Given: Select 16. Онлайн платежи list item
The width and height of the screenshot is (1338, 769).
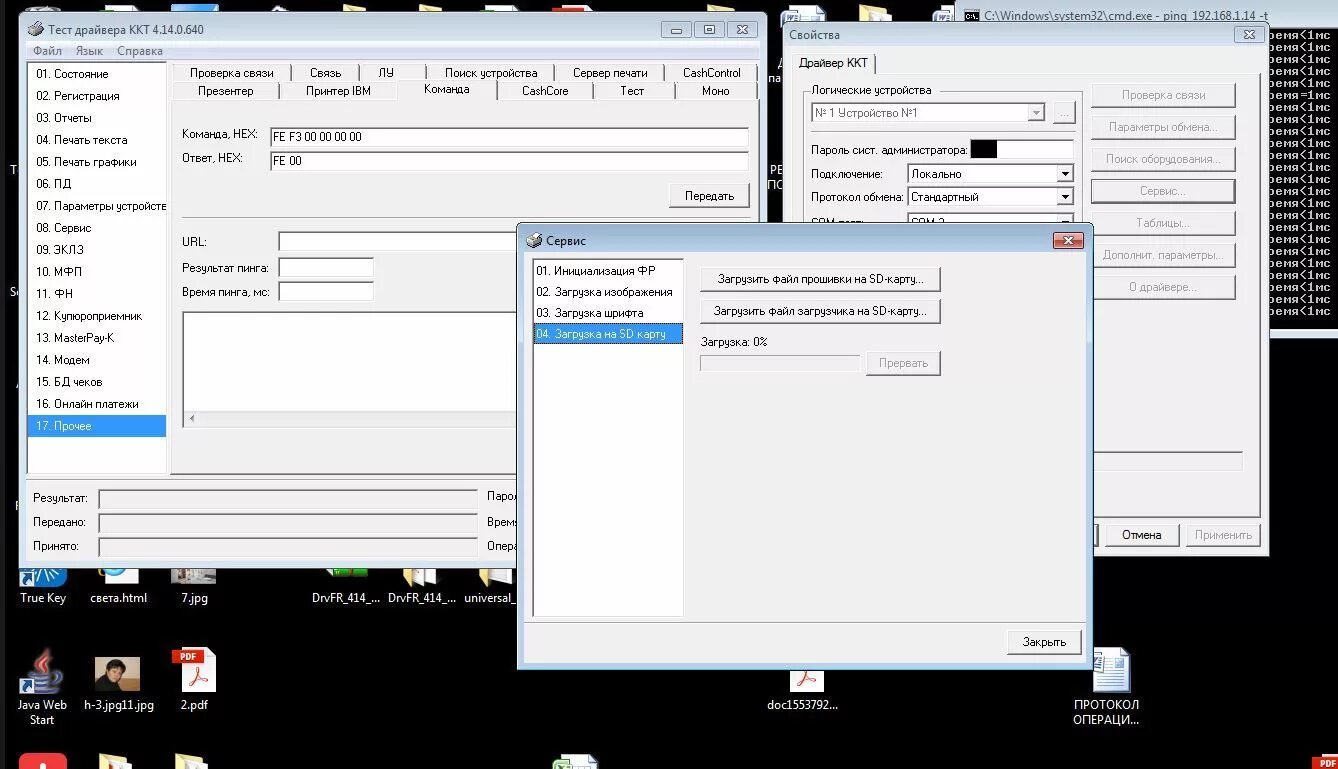Looking at the screenshot, I should pos(97,404).
